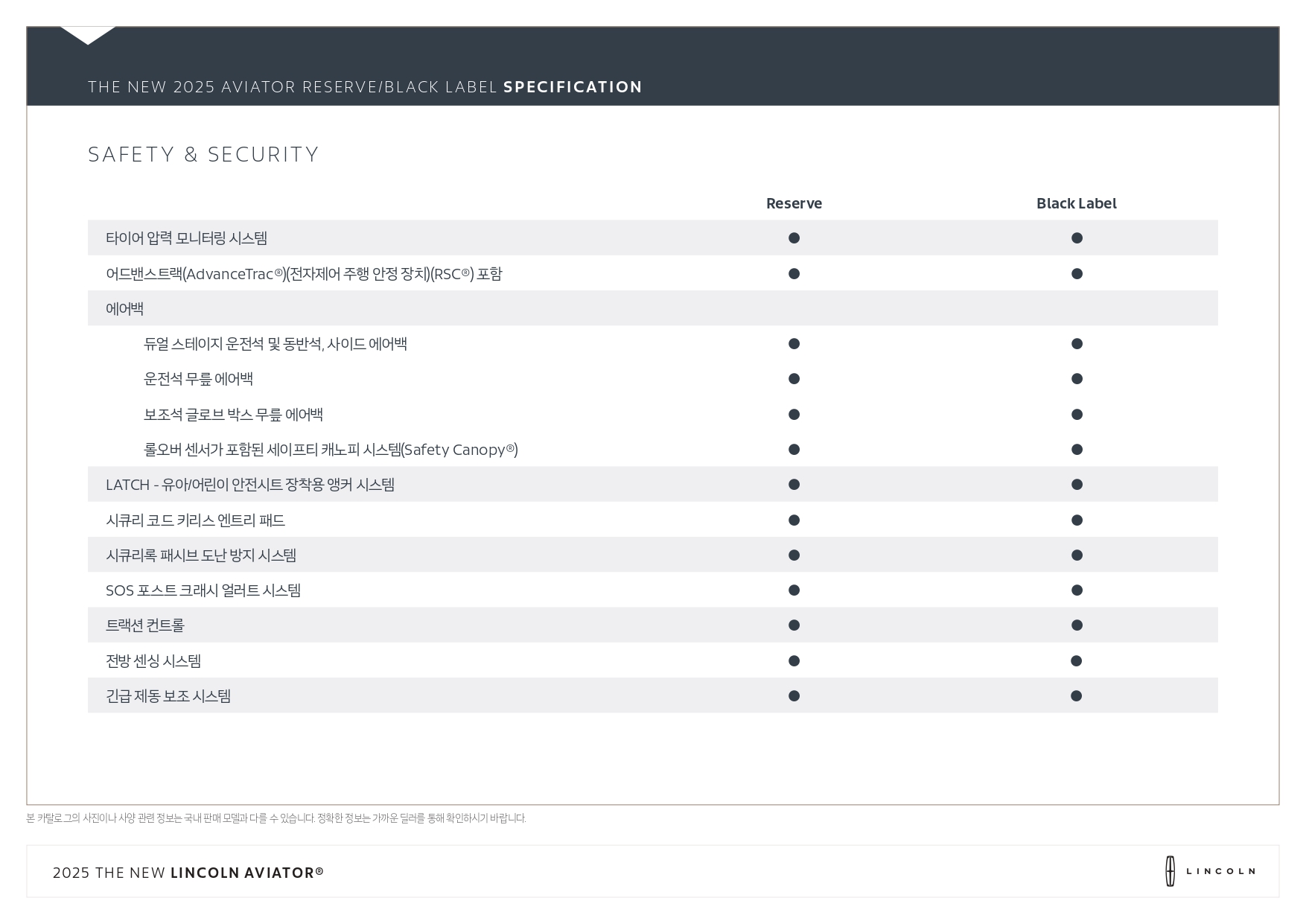Click Reserve dot for 어드밴스트랙 row
The image size is (1306, 924).
[x=794, y=274]
